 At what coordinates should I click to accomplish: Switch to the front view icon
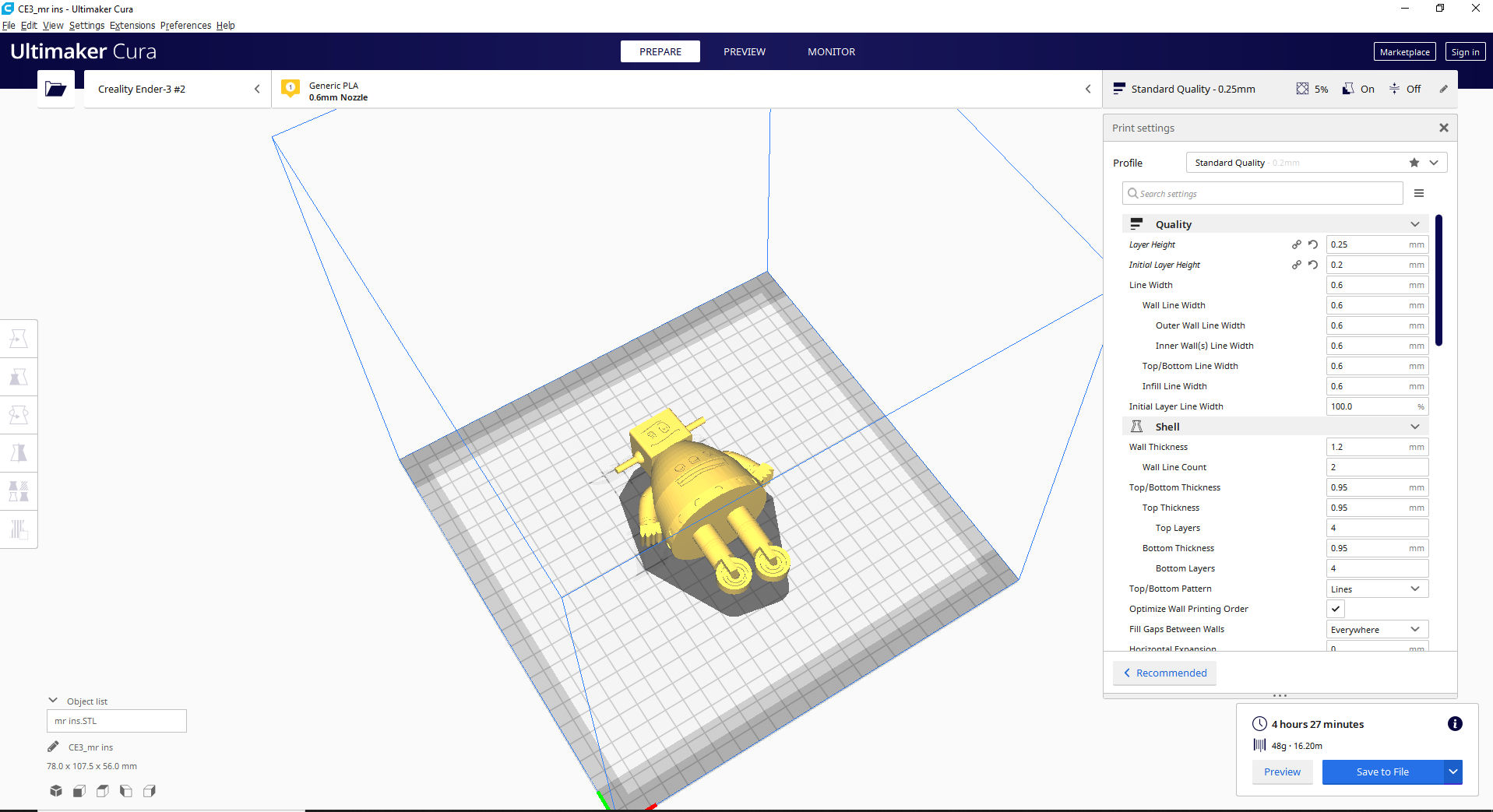point(79,791)
